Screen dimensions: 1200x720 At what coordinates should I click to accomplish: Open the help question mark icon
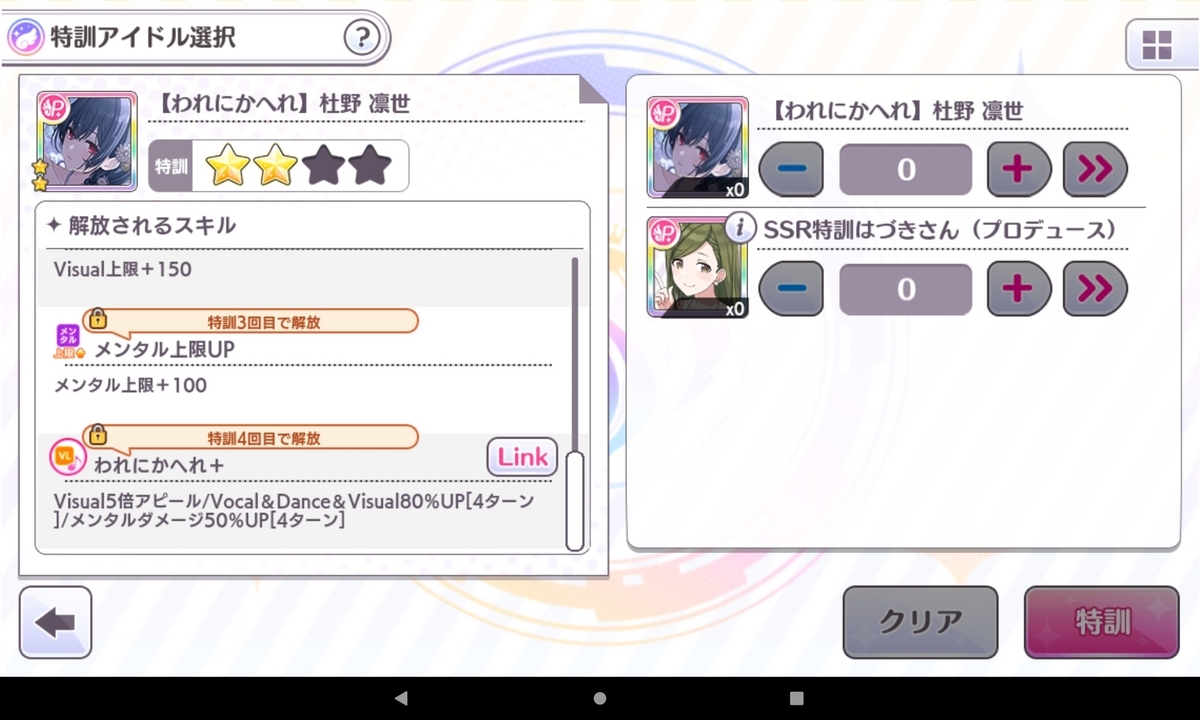(362, 39)
